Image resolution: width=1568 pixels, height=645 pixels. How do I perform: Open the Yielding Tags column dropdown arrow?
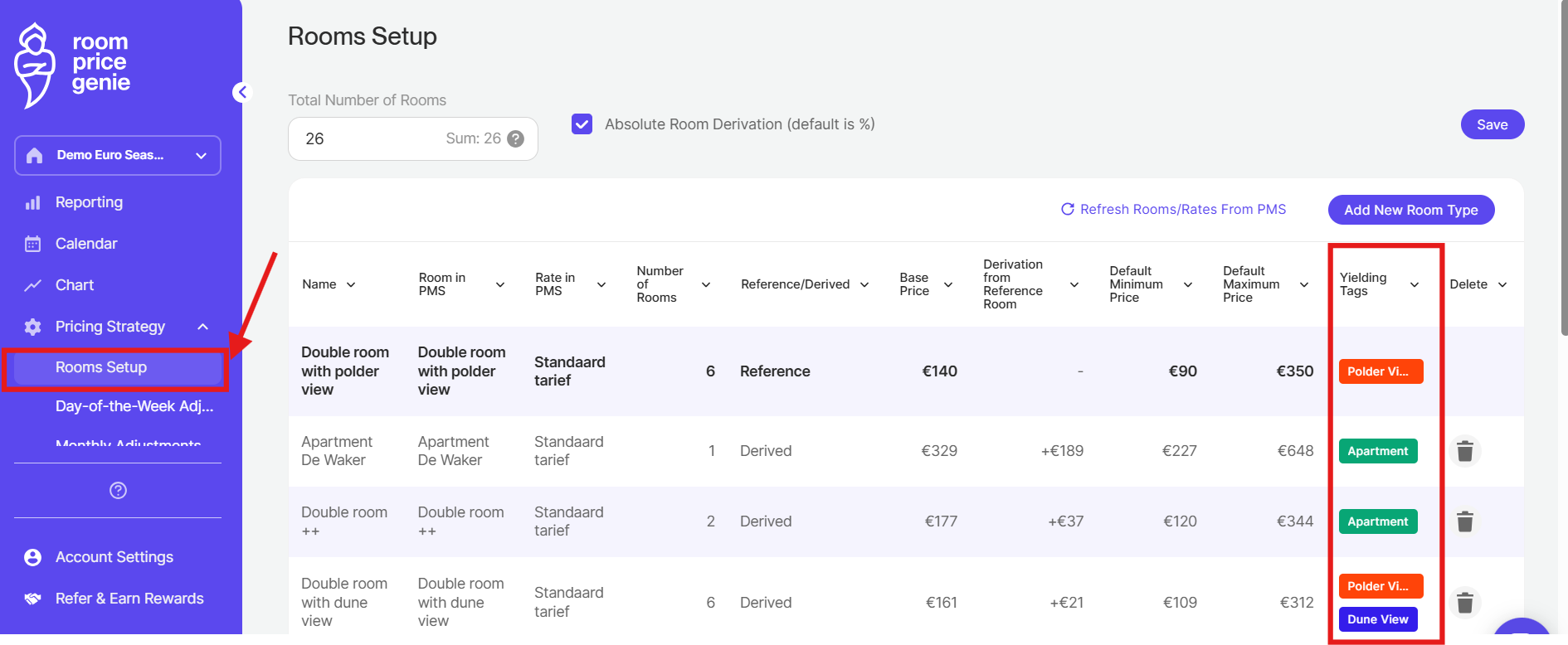(x=1415, y=284)
